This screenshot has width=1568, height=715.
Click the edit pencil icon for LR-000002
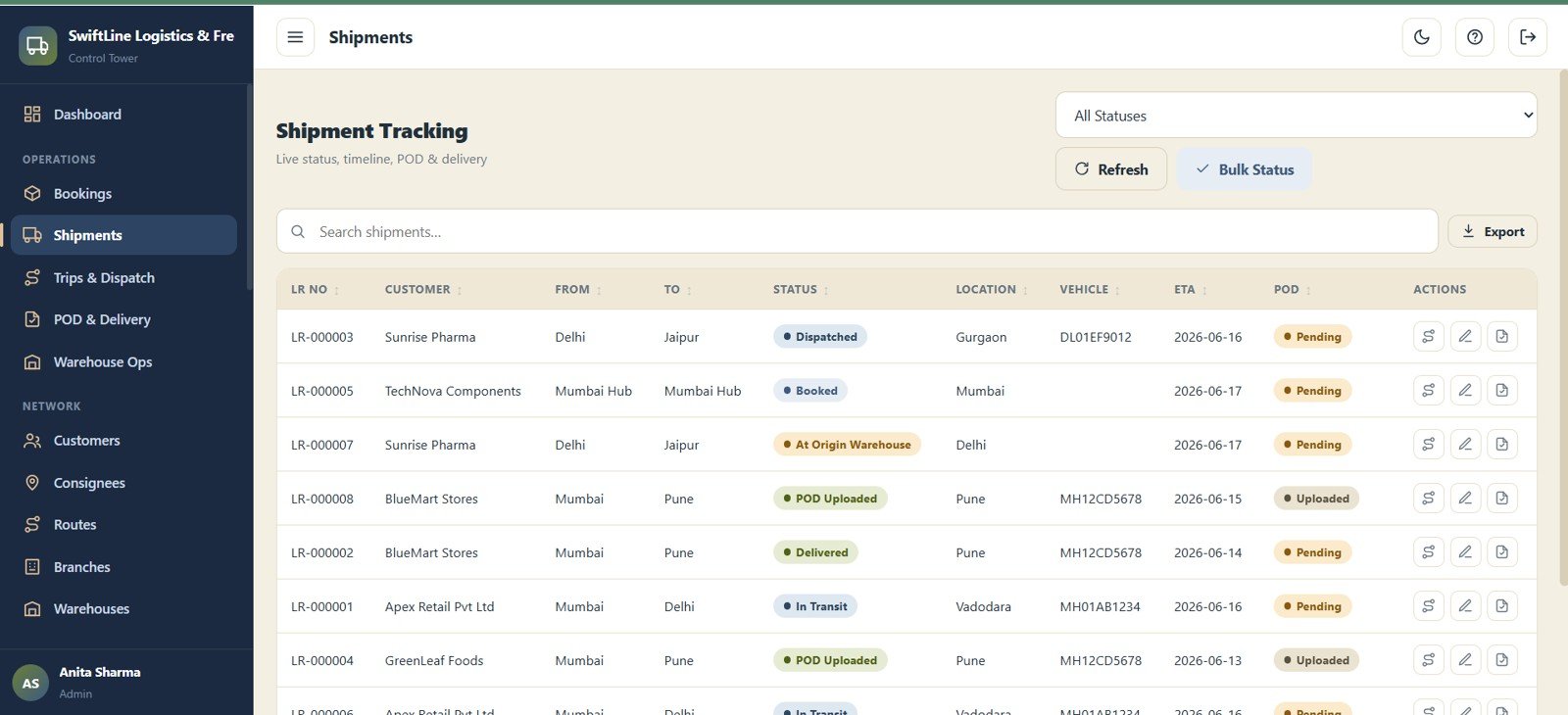pos(1465,552)
